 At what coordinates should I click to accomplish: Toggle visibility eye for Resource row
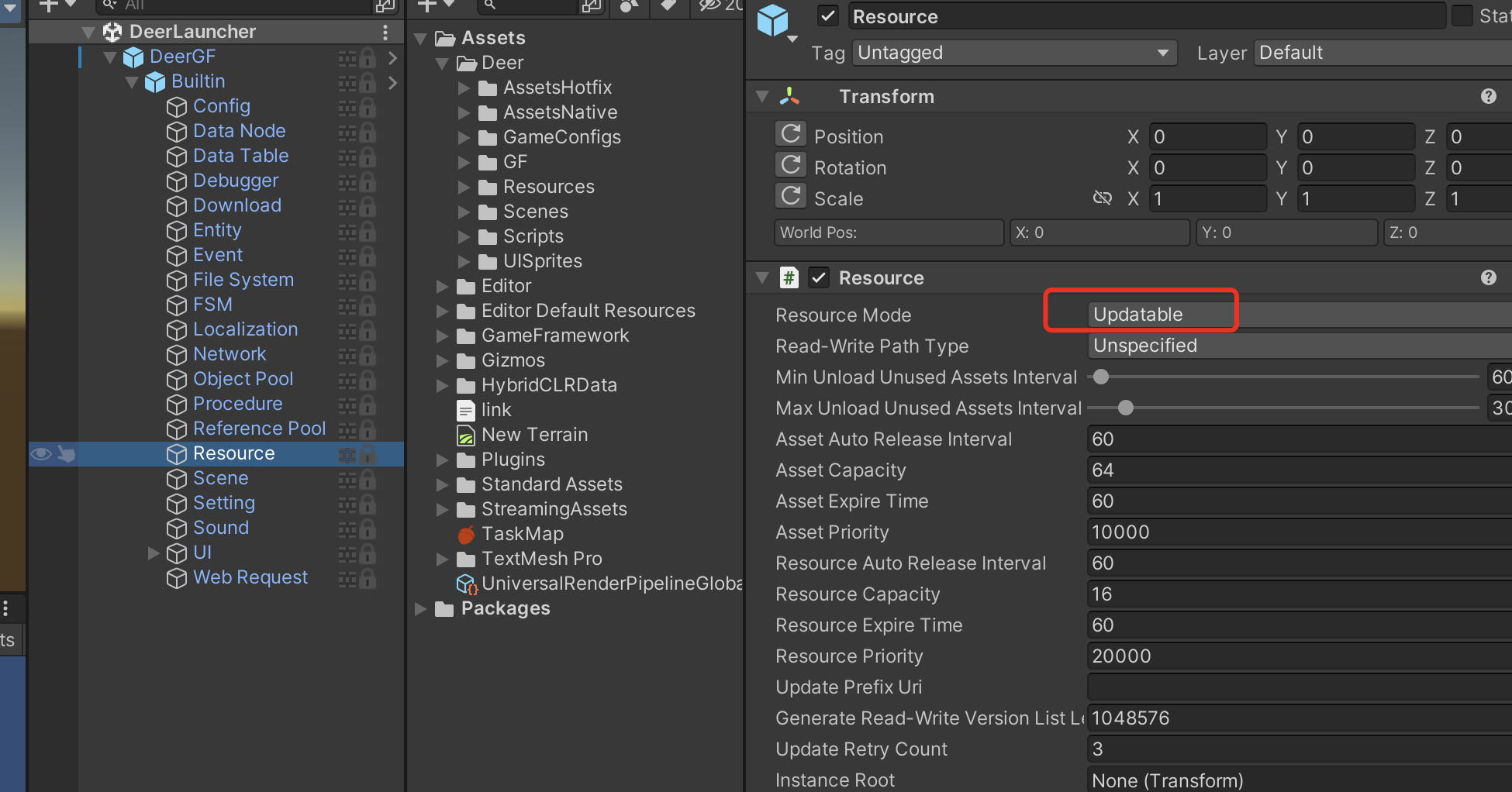[x=41, y=453]
